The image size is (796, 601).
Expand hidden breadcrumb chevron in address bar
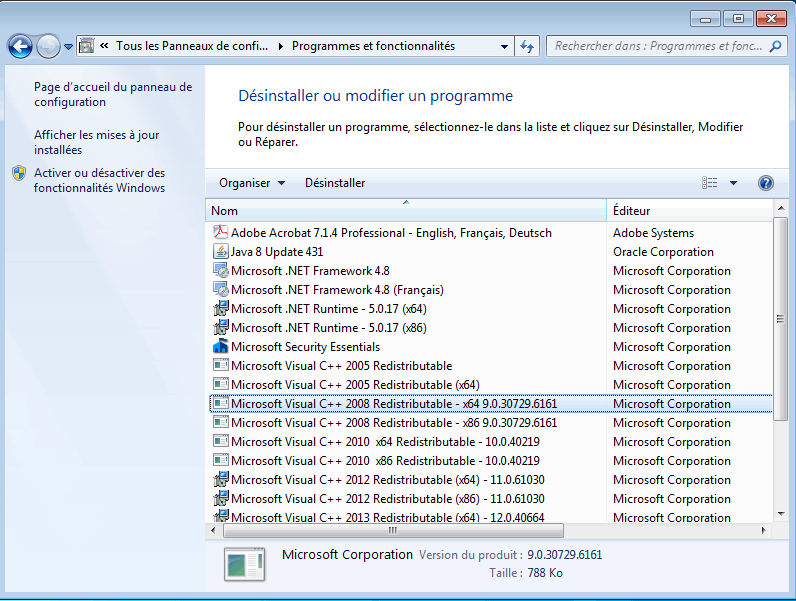104,46
